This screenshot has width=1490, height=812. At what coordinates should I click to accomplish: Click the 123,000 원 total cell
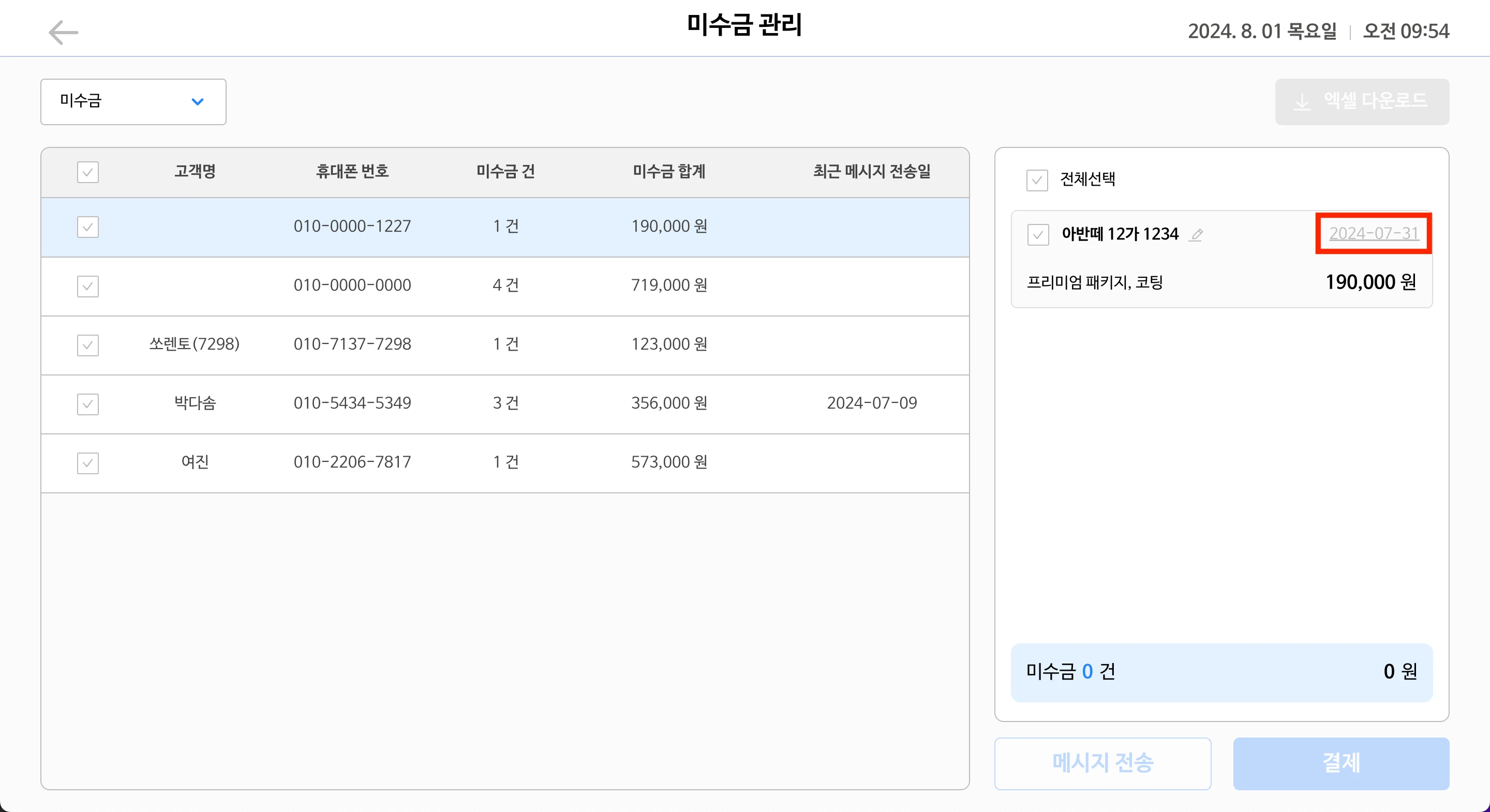[x=669, y=344]
